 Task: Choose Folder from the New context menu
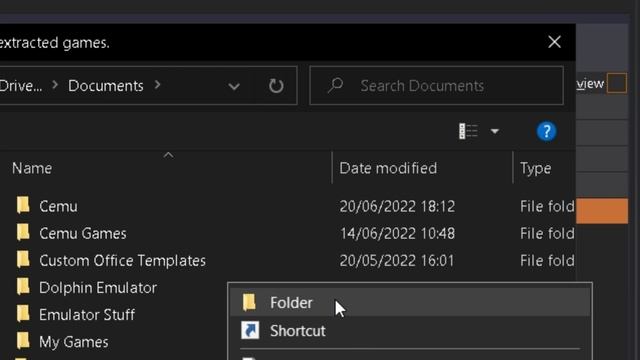[x=410, y=303]
